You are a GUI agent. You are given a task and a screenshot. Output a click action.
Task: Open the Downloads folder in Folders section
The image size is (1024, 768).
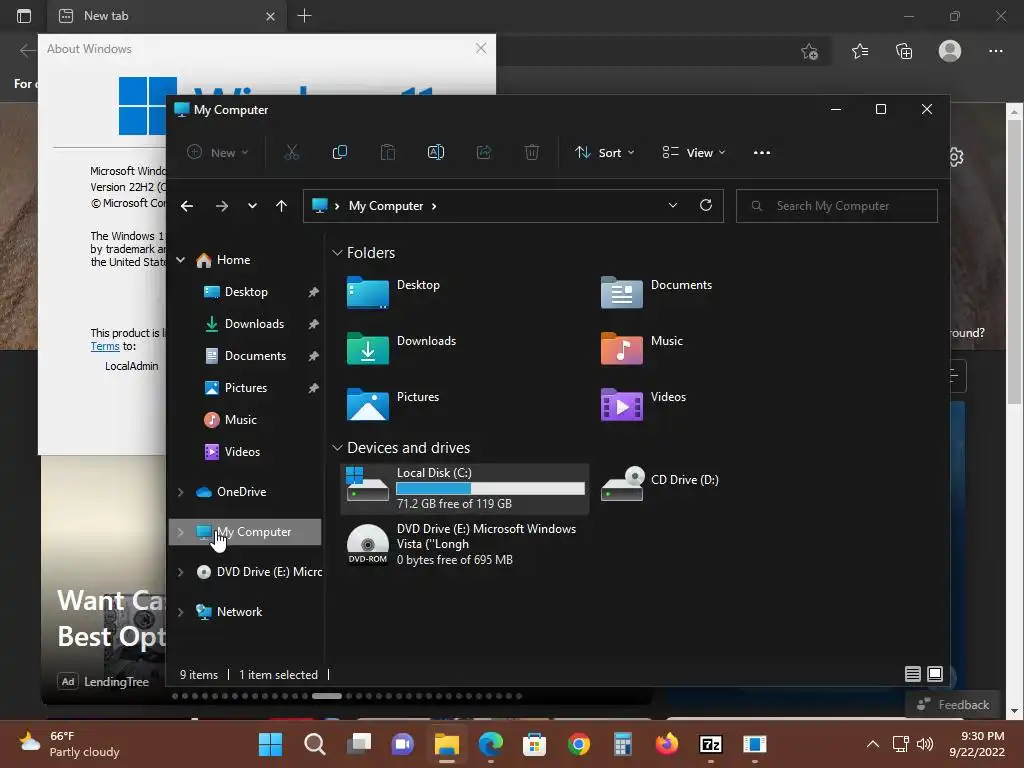(x=401, y=348)
